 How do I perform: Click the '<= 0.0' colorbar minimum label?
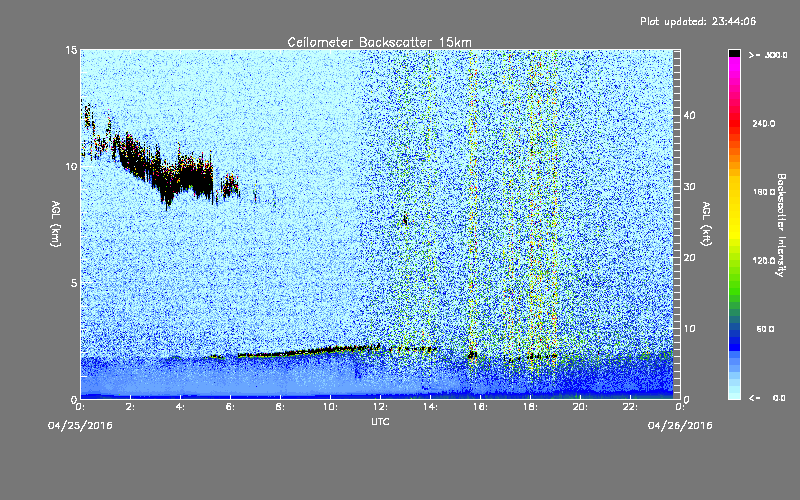pos(768,397)
